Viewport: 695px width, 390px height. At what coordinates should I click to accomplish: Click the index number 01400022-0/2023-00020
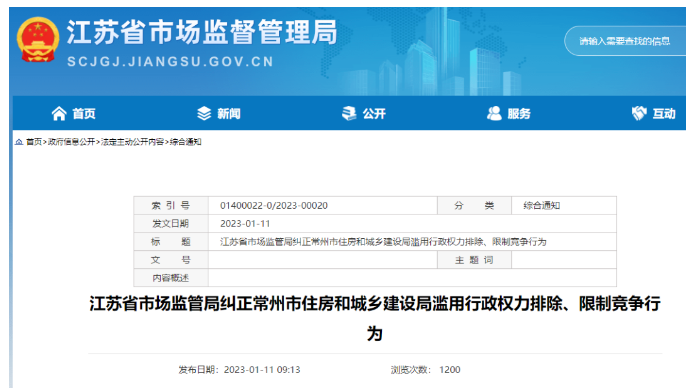tap(274, 206)
